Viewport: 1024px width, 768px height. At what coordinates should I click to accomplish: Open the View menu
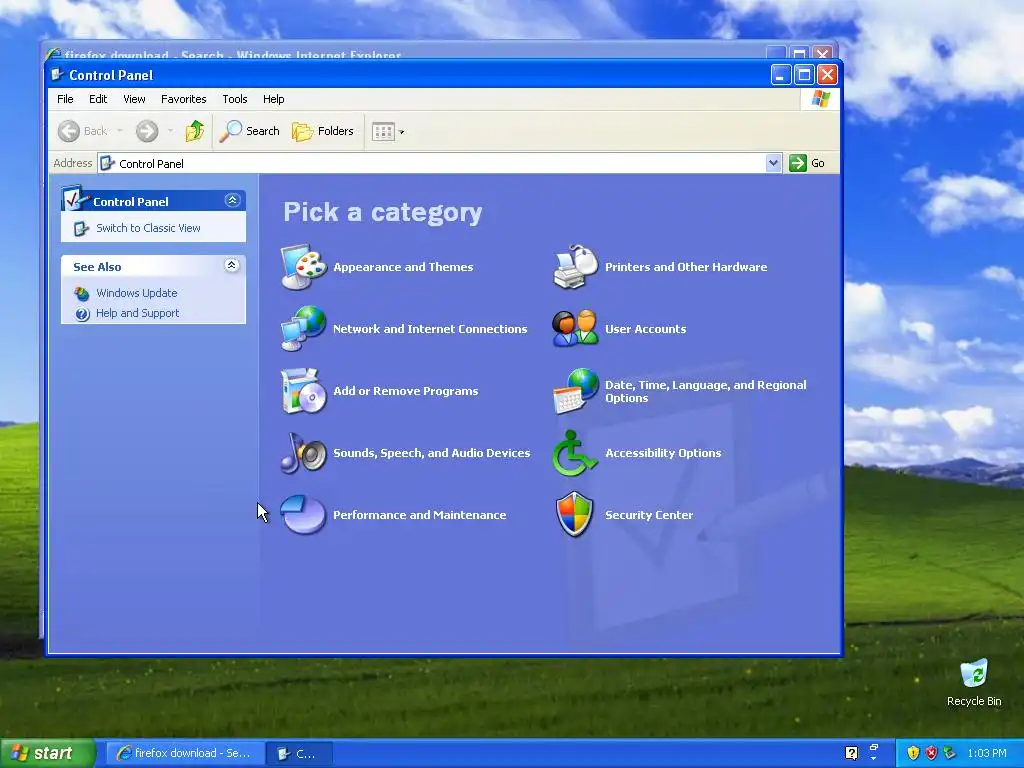[x=135, y=99]
